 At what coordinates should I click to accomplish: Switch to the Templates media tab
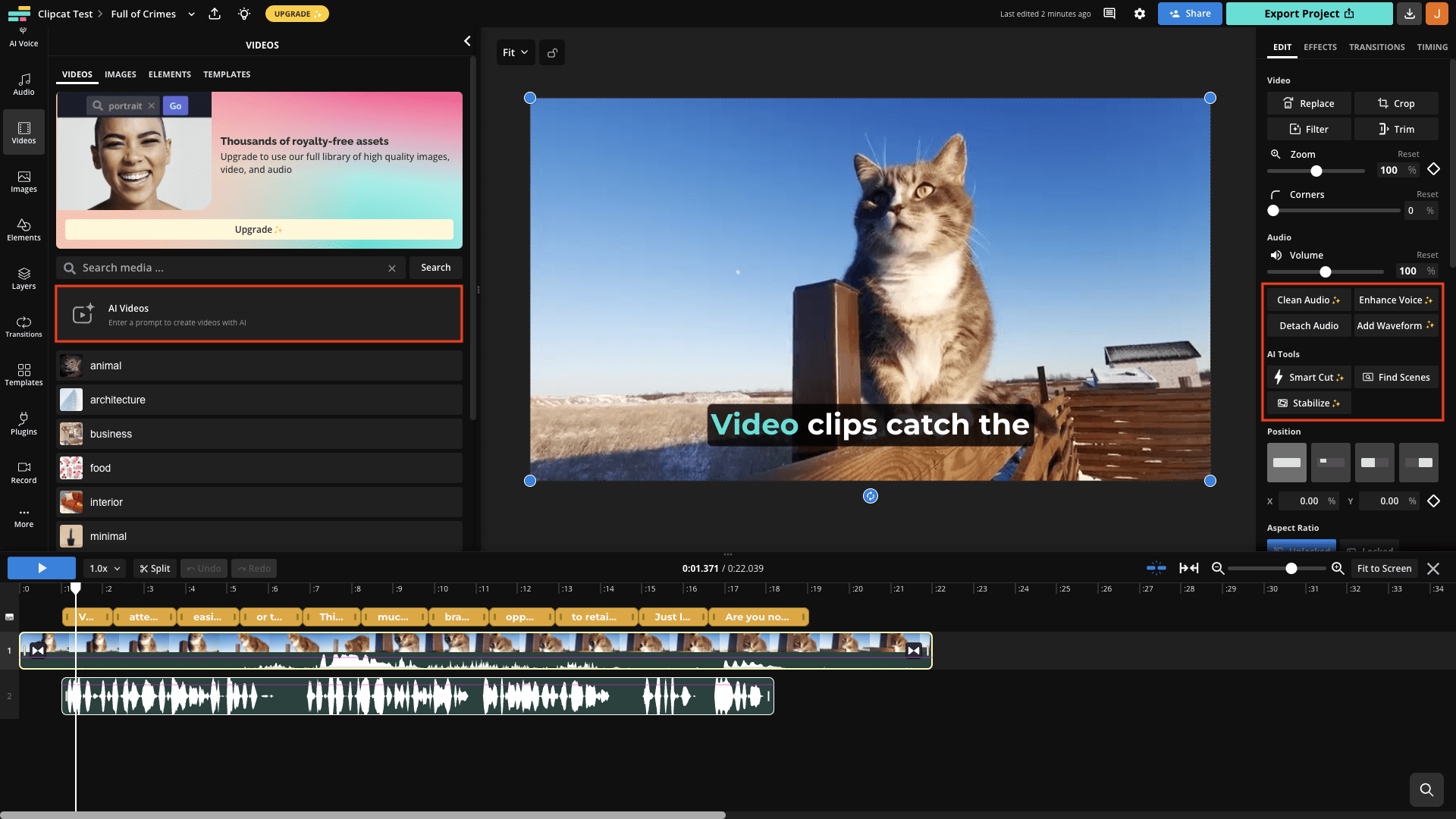click(x=227, y=74)
